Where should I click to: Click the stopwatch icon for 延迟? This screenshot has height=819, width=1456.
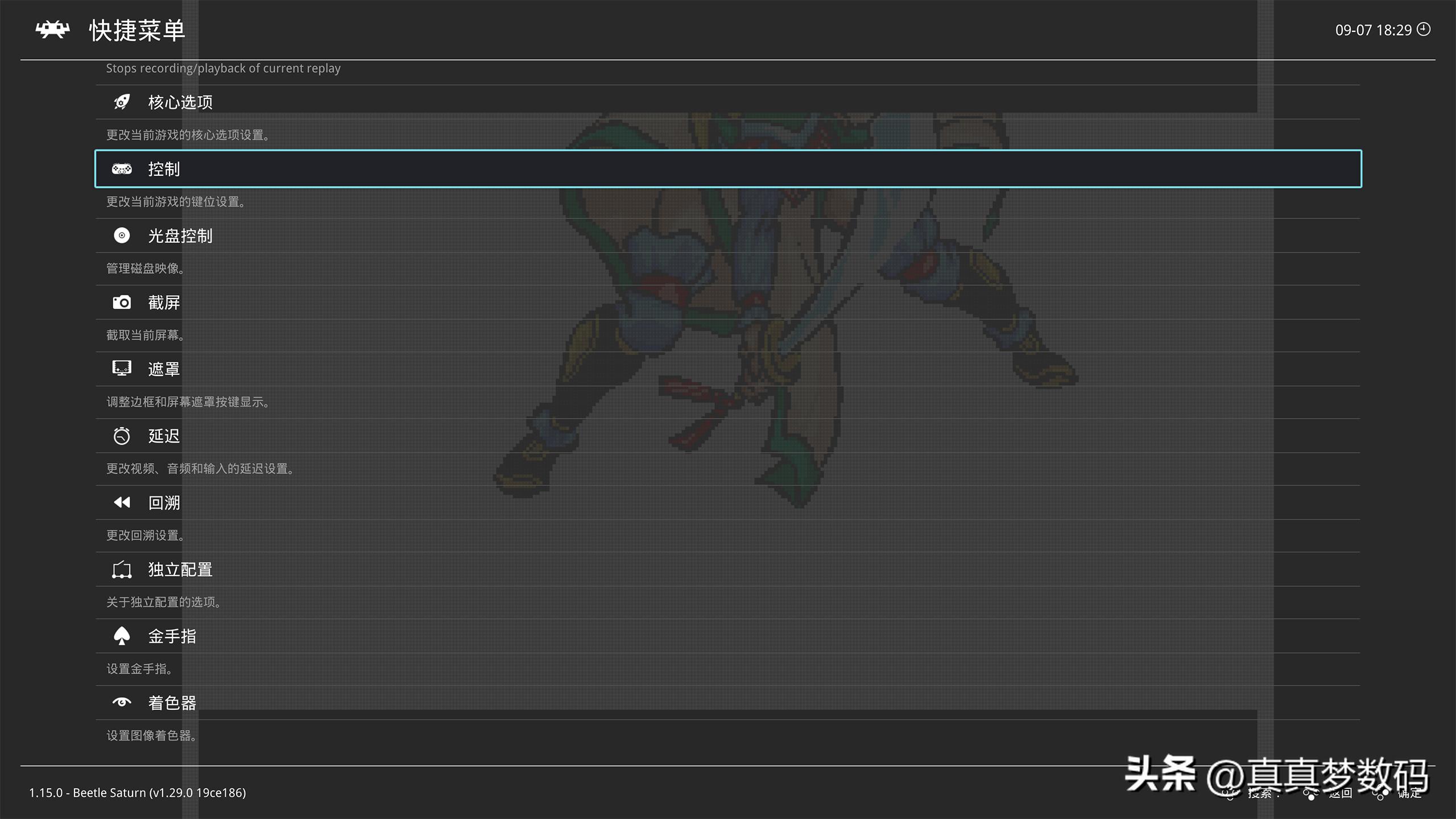[x=122, y=436]
